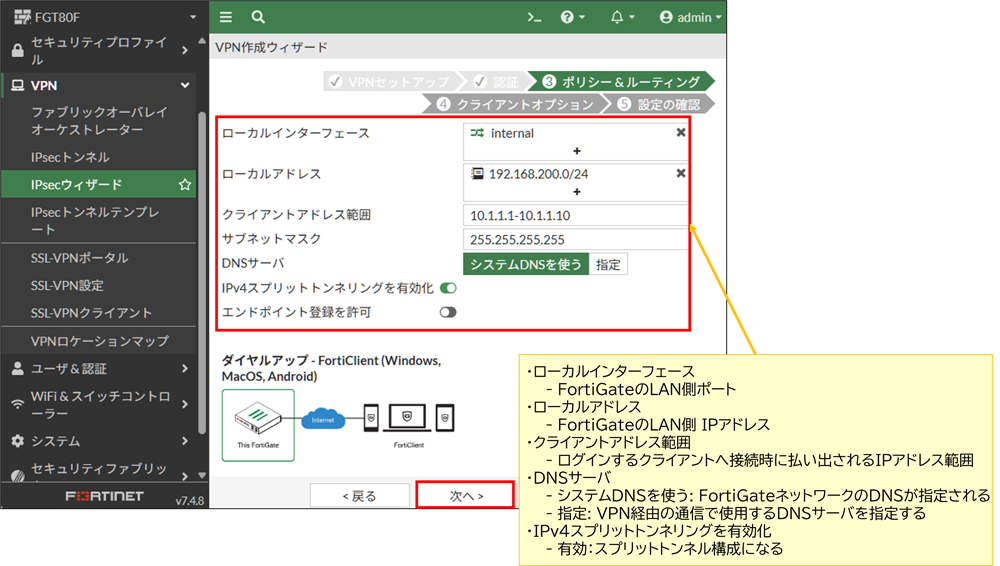This screenshot has height=566, width=1000.
Task: Expand the システム menu
Action: pyautogui.click(x=185, y=441)
